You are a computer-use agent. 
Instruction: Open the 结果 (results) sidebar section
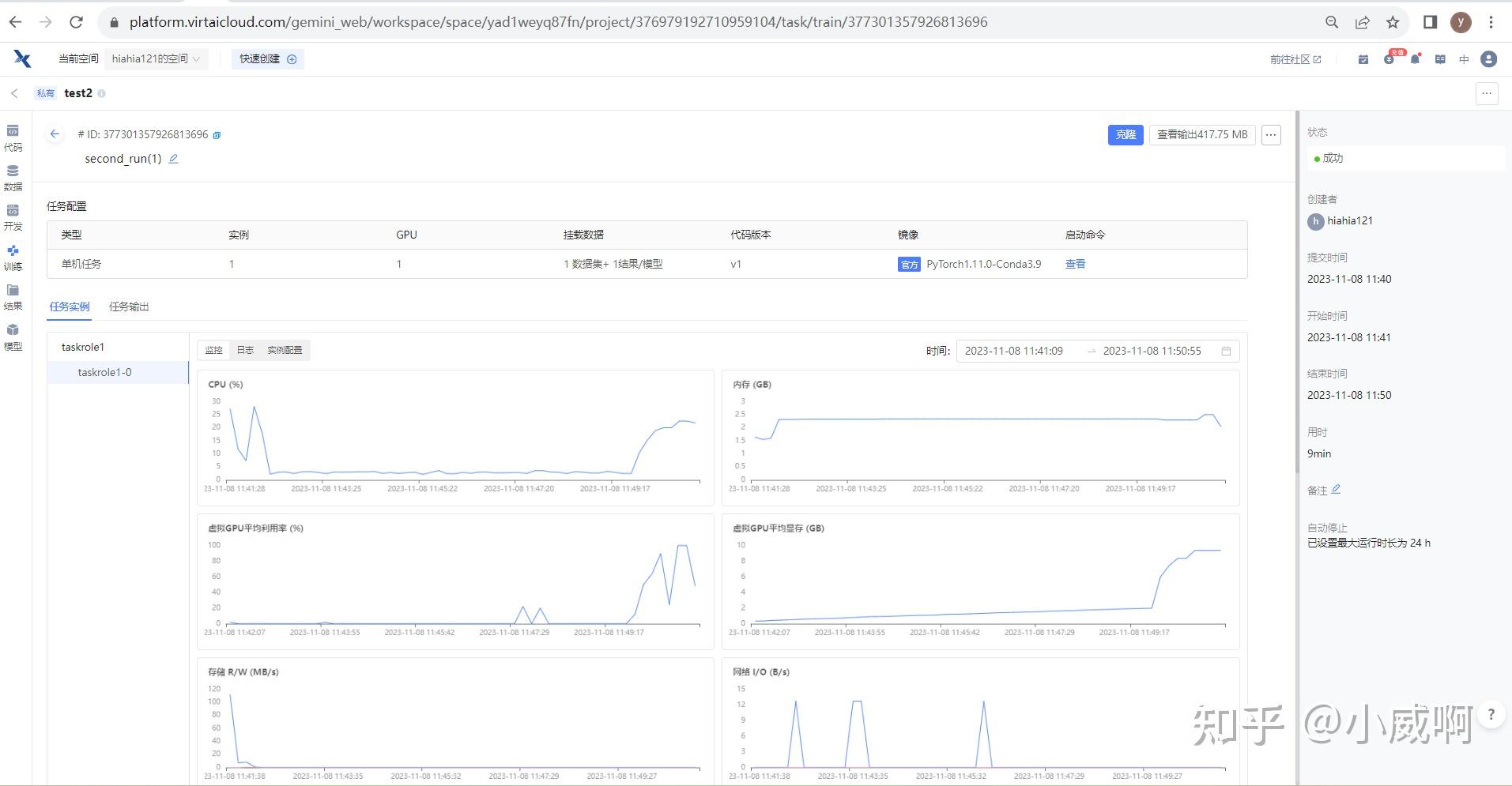coord(13,297)
